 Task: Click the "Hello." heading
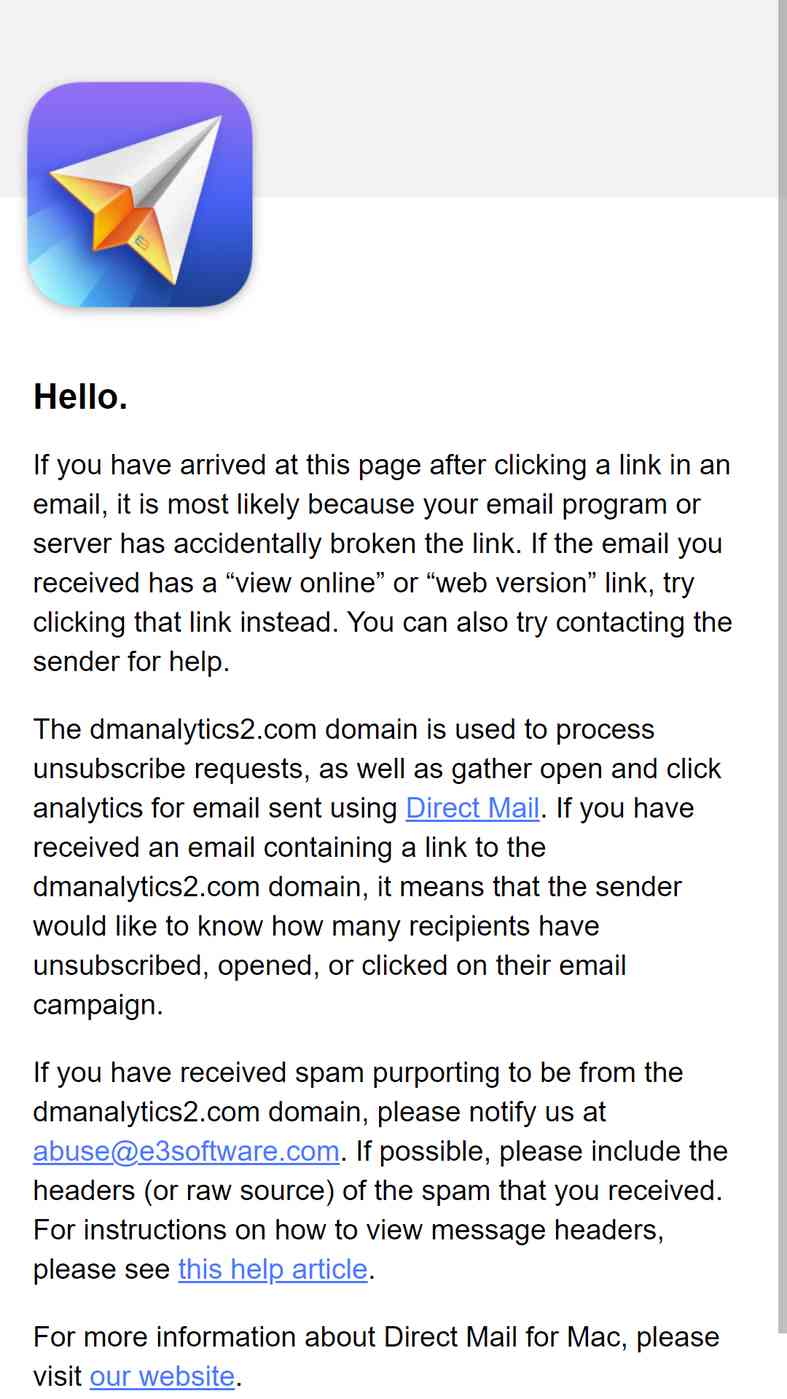(81, 397)
